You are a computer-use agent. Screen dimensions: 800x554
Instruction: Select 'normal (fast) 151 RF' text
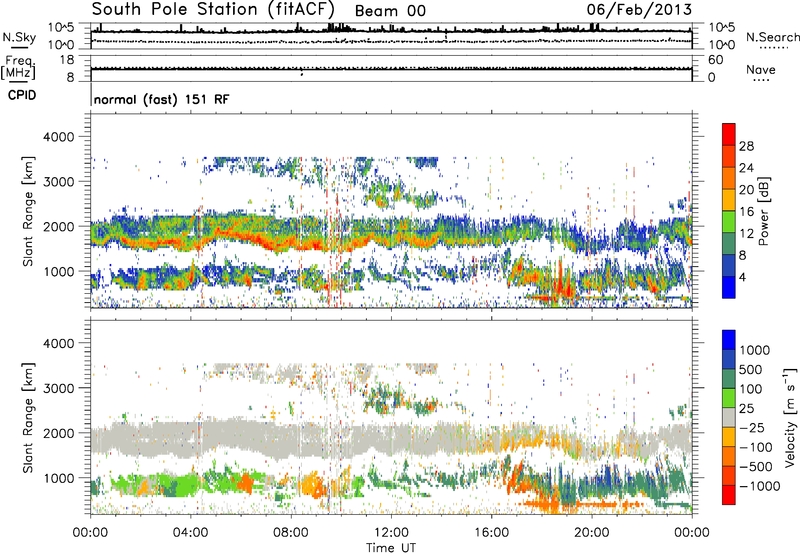point(162,99)
